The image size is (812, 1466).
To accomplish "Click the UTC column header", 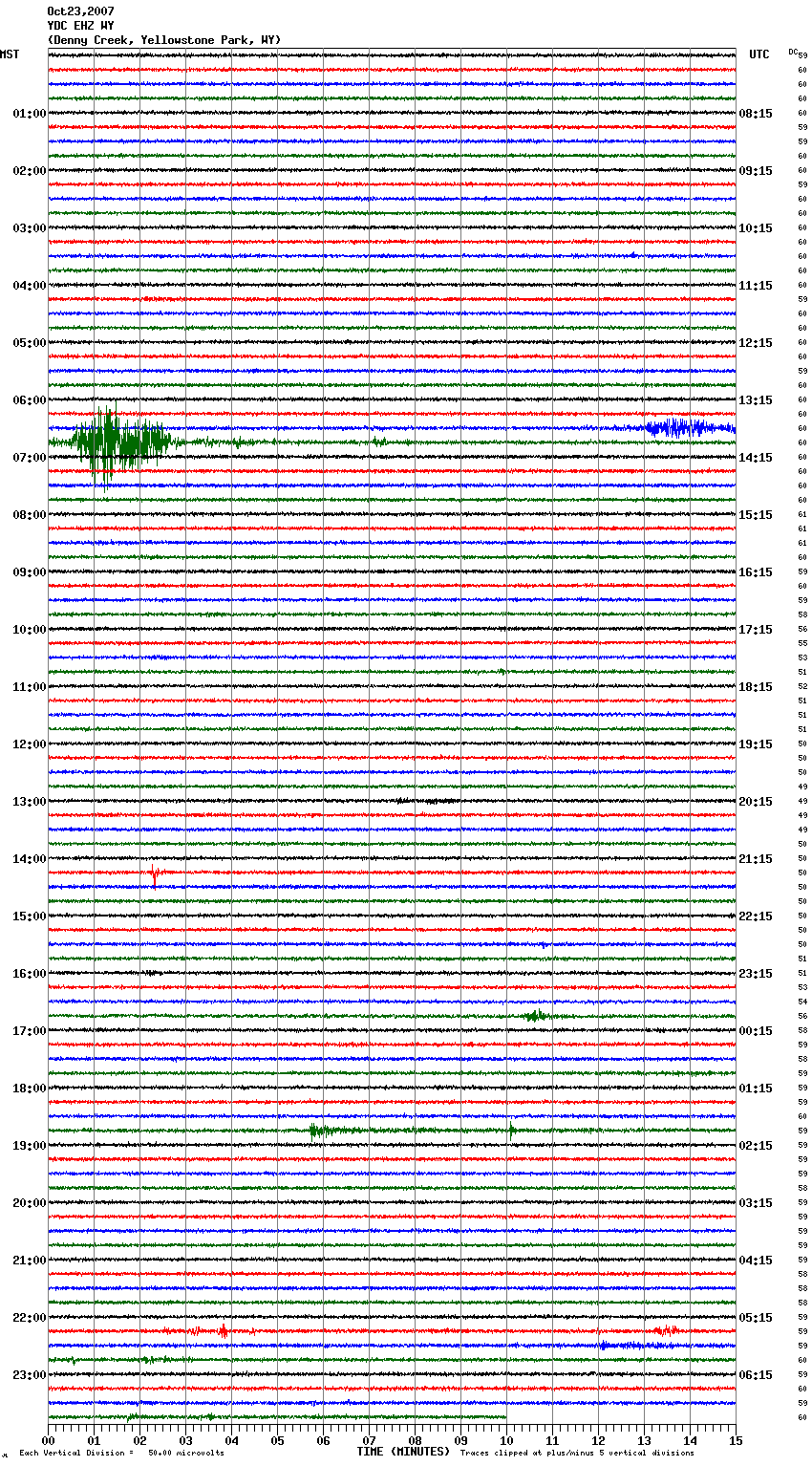I will point(759,54).
